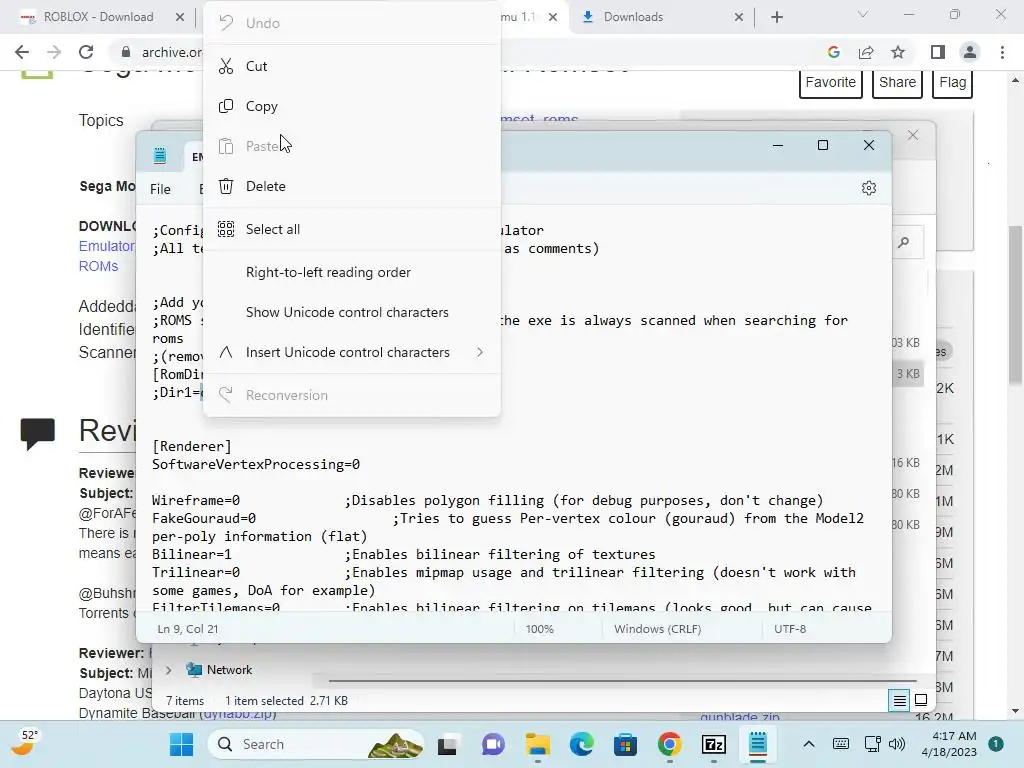Click the Bilinear=1 setting text

pyautogui.click(x=192, y=554)
